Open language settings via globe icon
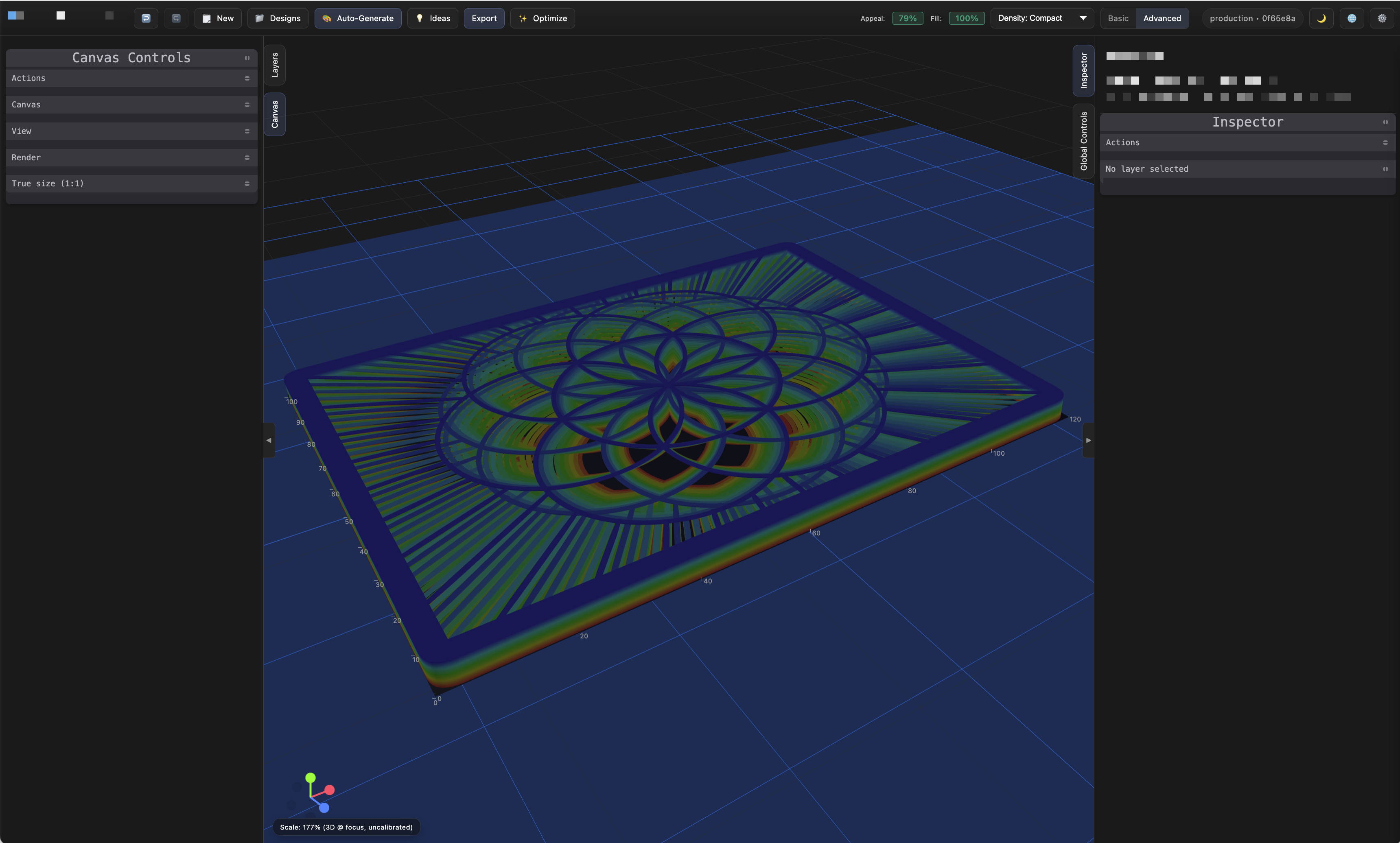The width and height of the screenshot is (1400, 843). tap(1352, 18)
